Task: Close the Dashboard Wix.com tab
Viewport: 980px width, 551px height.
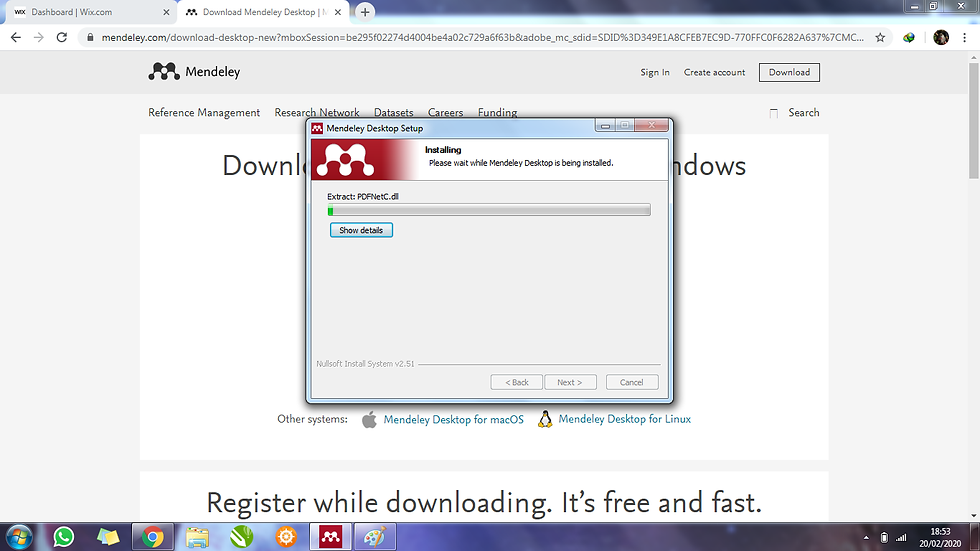Action: (166, 12)
